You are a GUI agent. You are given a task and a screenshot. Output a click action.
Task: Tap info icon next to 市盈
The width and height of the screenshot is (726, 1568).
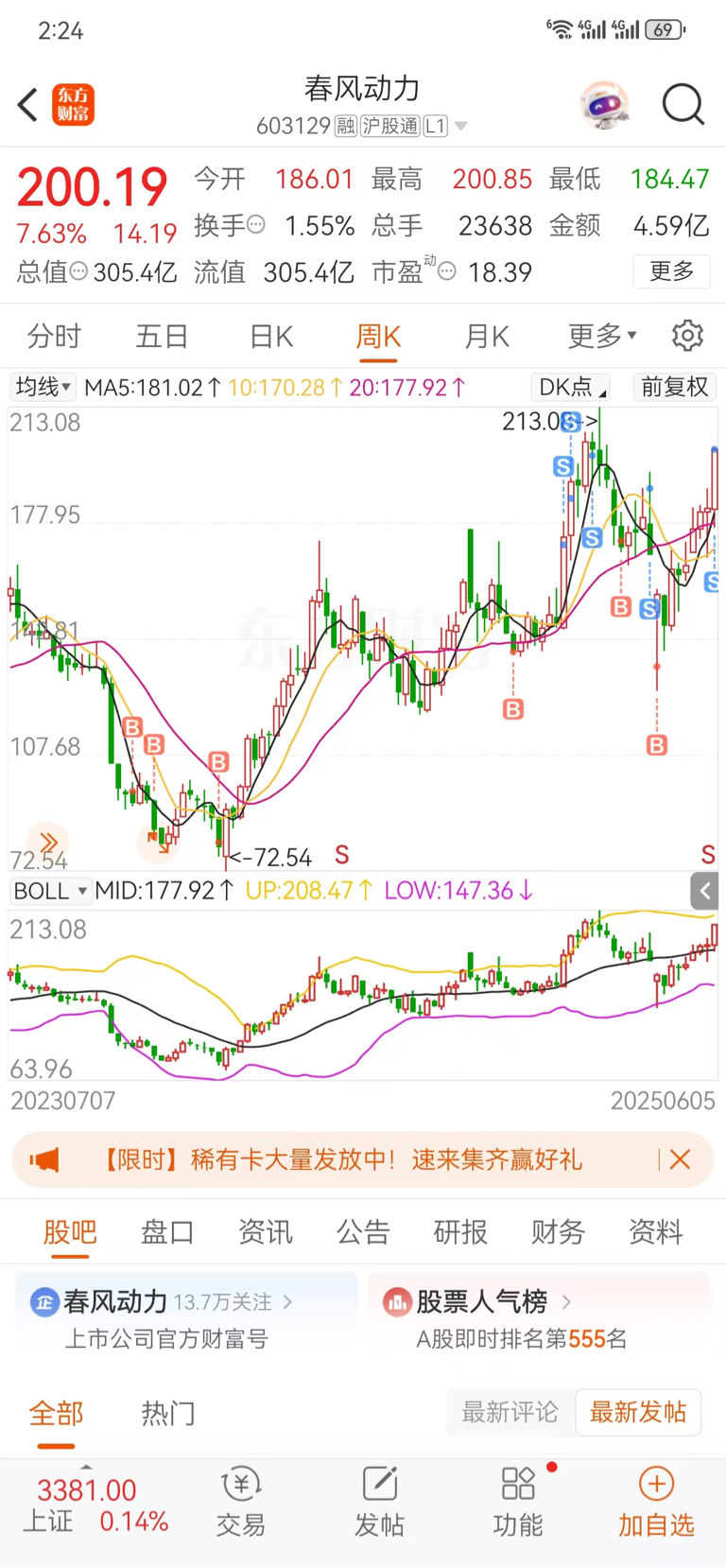pos(447,271)
